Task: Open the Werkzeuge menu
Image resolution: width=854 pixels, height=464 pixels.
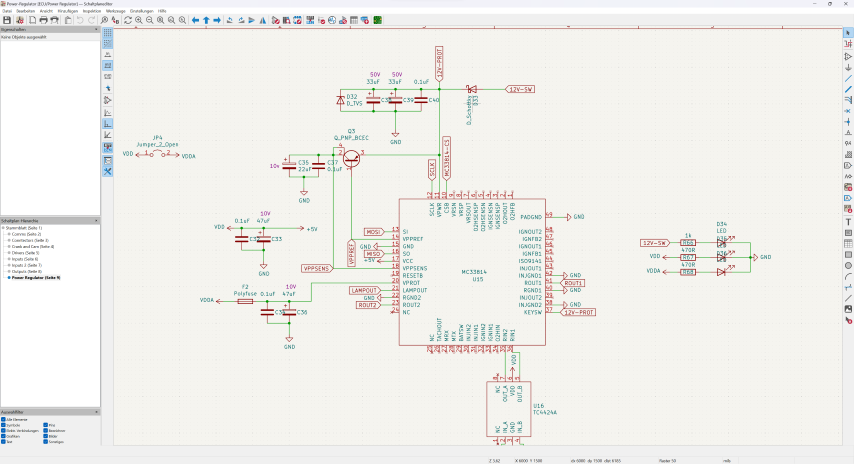Action: point(115,11)
